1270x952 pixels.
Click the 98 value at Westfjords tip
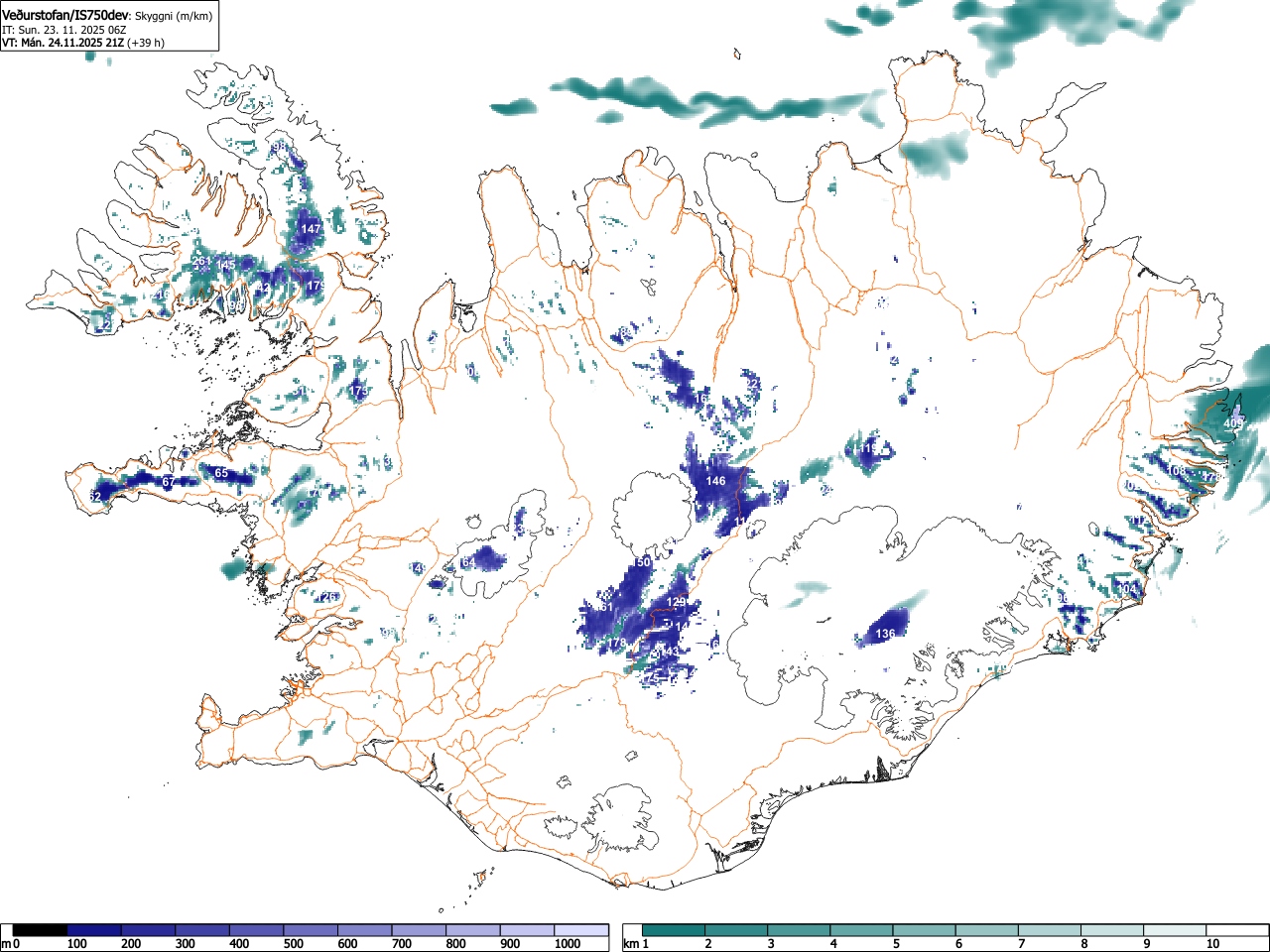point(280,147)
